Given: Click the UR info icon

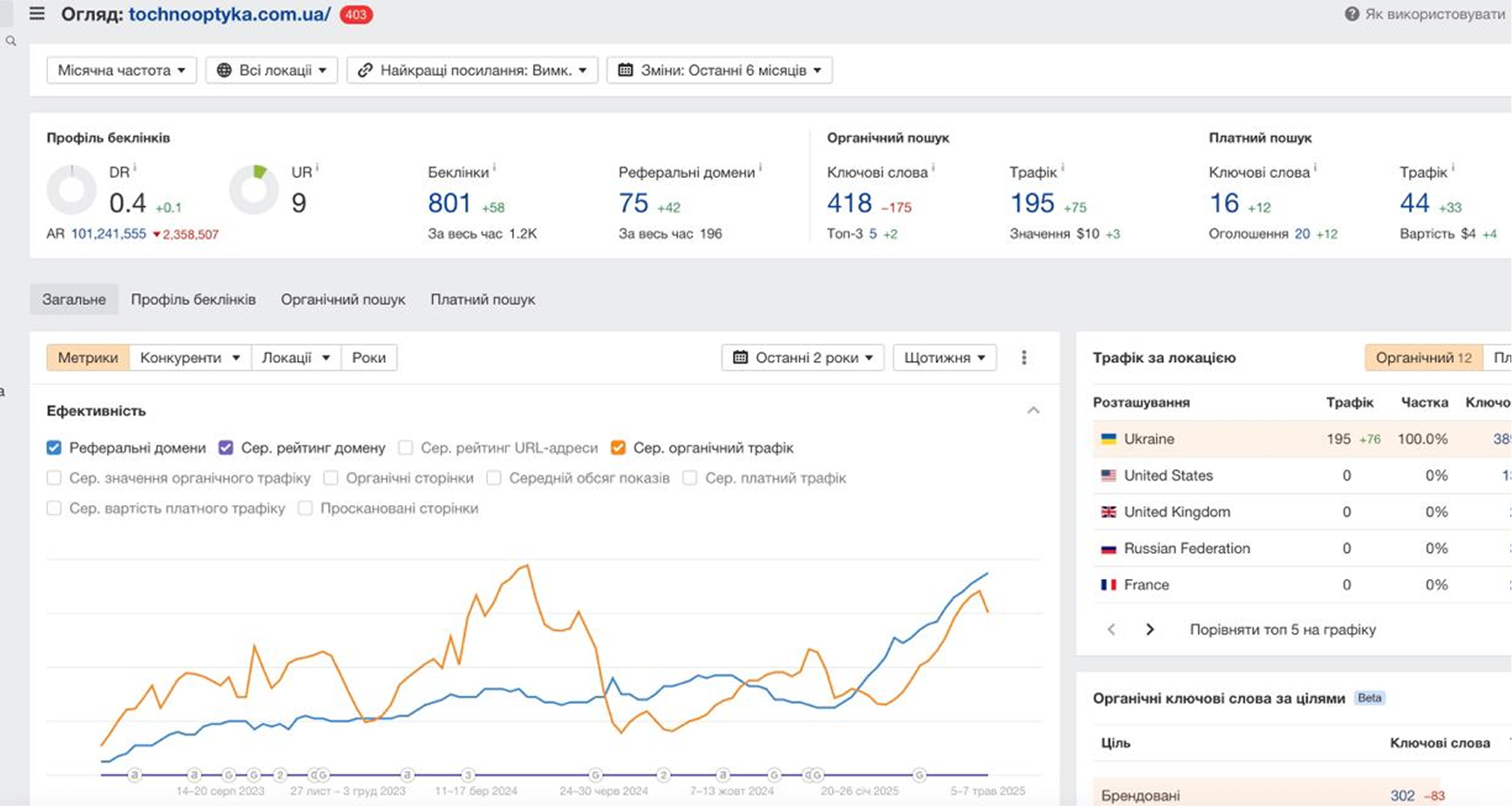Looking at the screenshot, I should 317,167.
